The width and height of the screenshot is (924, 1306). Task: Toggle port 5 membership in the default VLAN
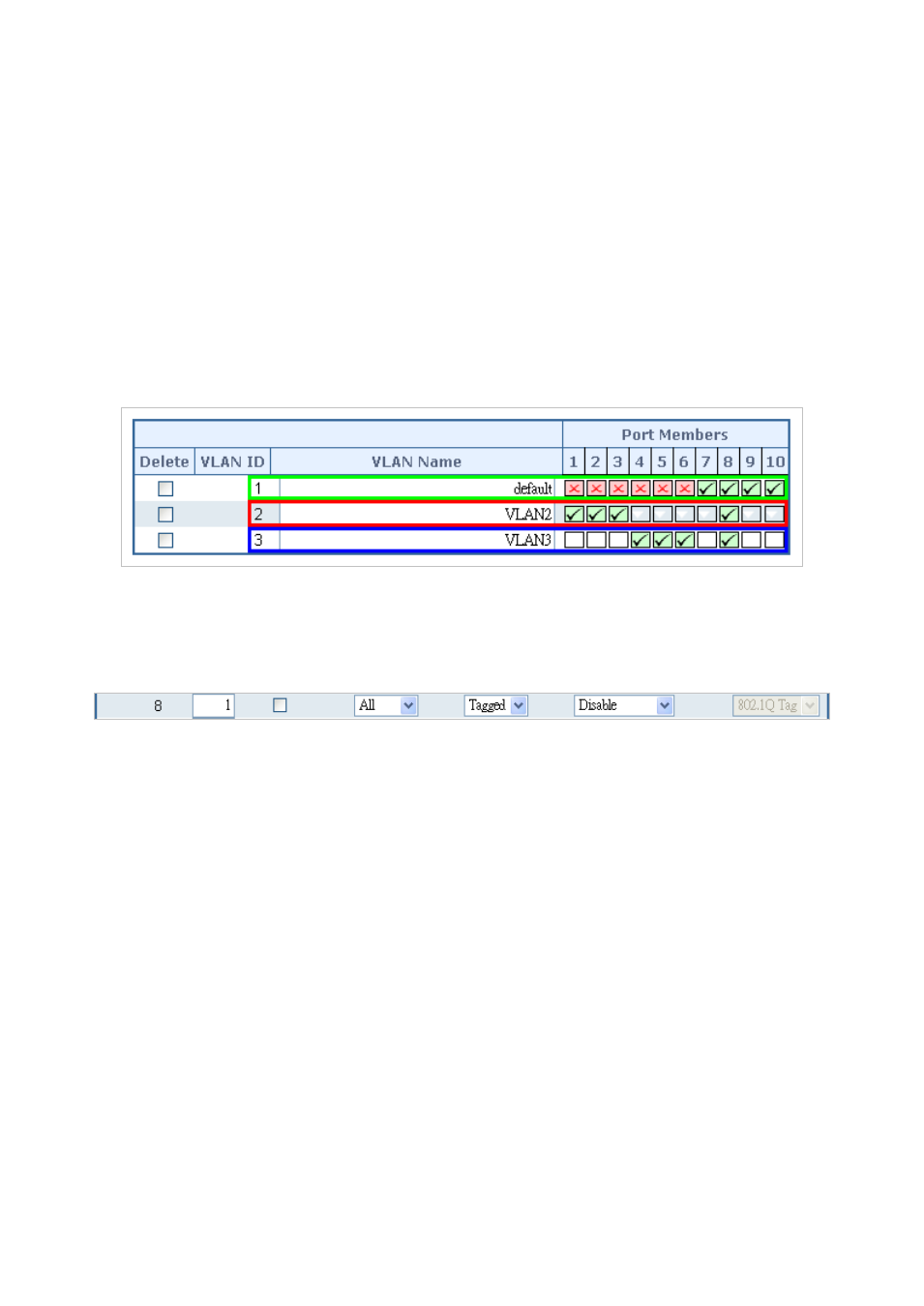coord(663,489)
